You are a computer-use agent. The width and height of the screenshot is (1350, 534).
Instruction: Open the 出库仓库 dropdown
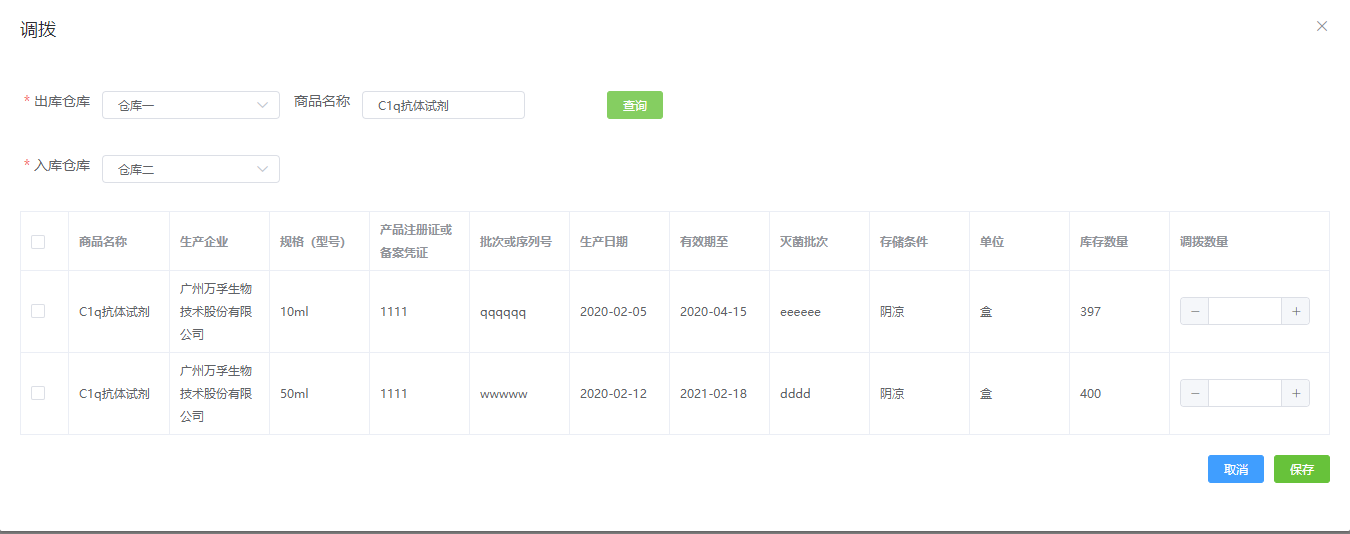tap(190, 105)
